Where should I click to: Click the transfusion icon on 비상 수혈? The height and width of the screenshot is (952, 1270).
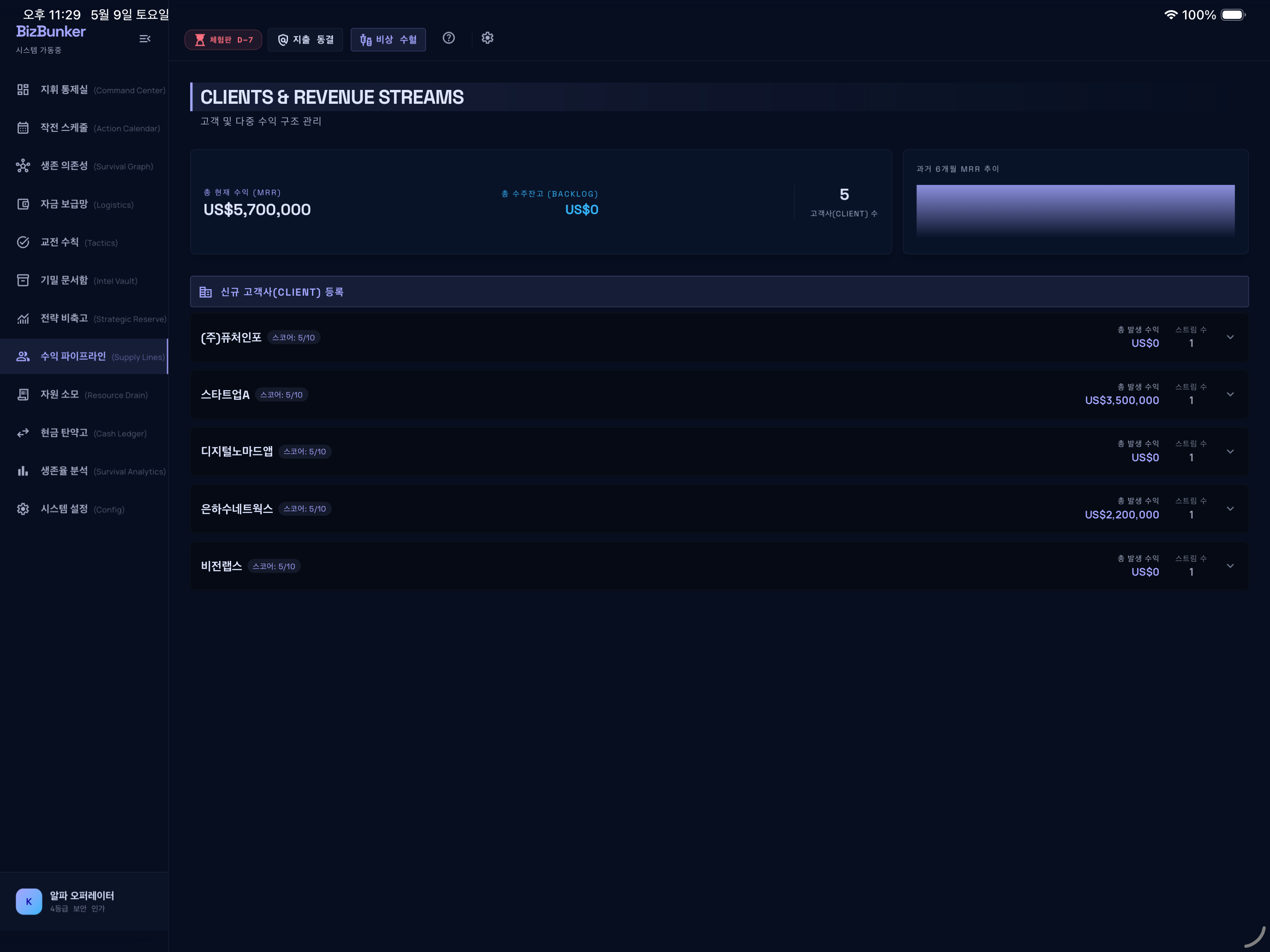tap(366, 40)
